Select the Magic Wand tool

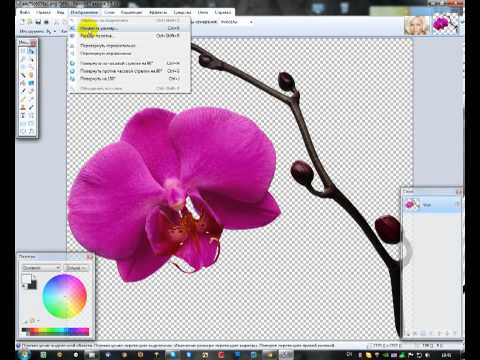(23, 75)
